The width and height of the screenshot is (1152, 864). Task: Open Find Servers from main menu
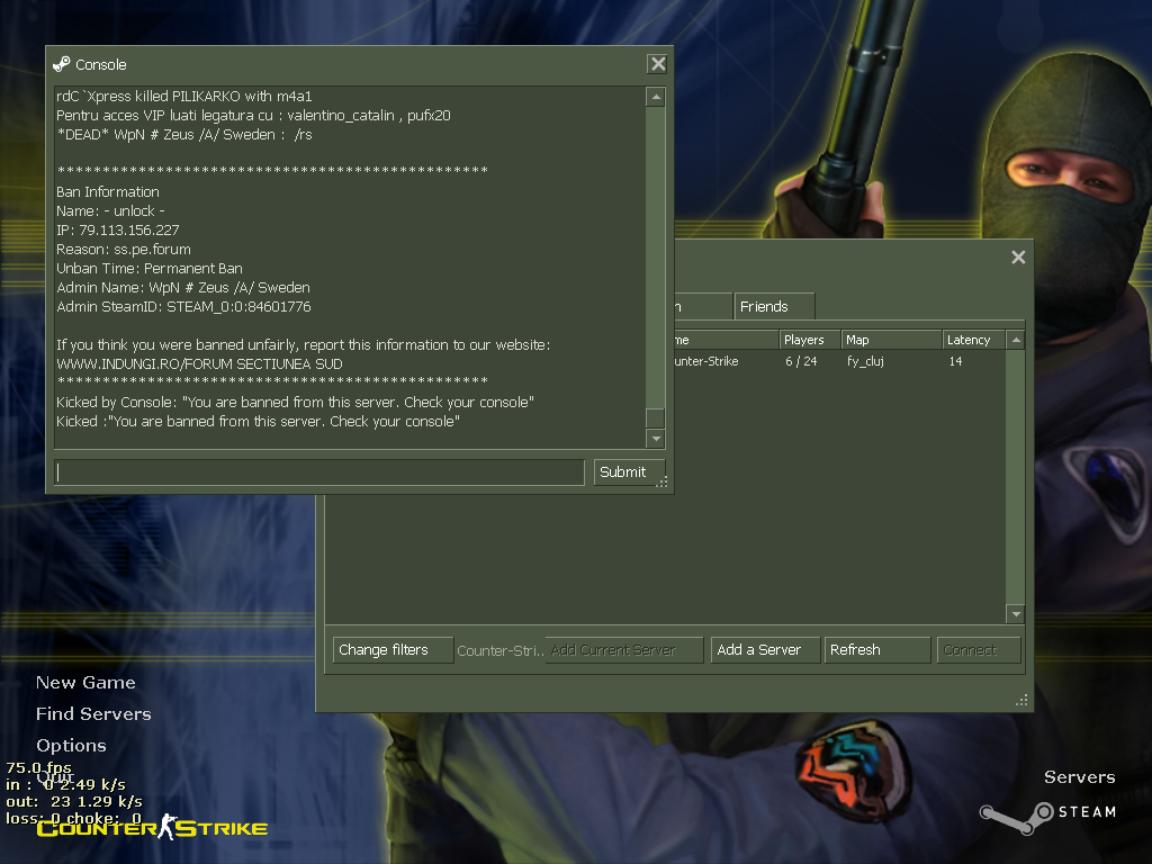click(93, 714)
